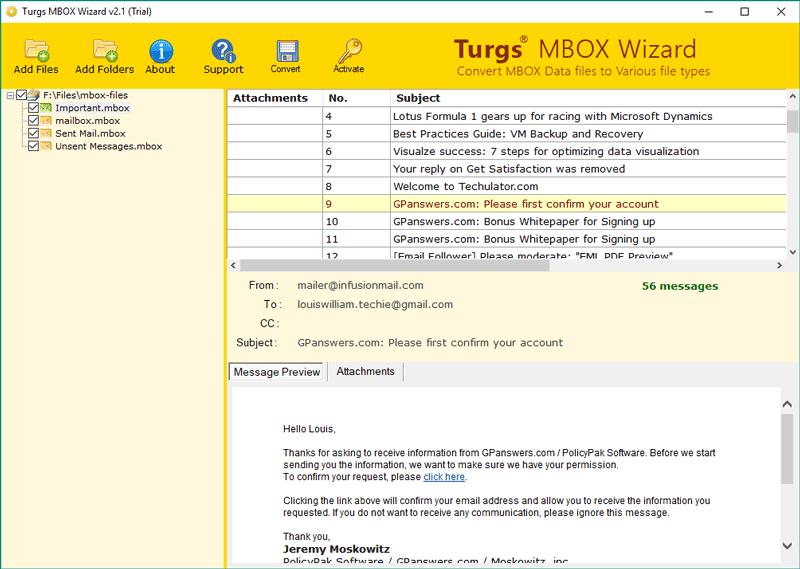Select email 'Lotus Formula 1 gears up for racing'
The image size is (800, 569).
[x=507, y=116]
